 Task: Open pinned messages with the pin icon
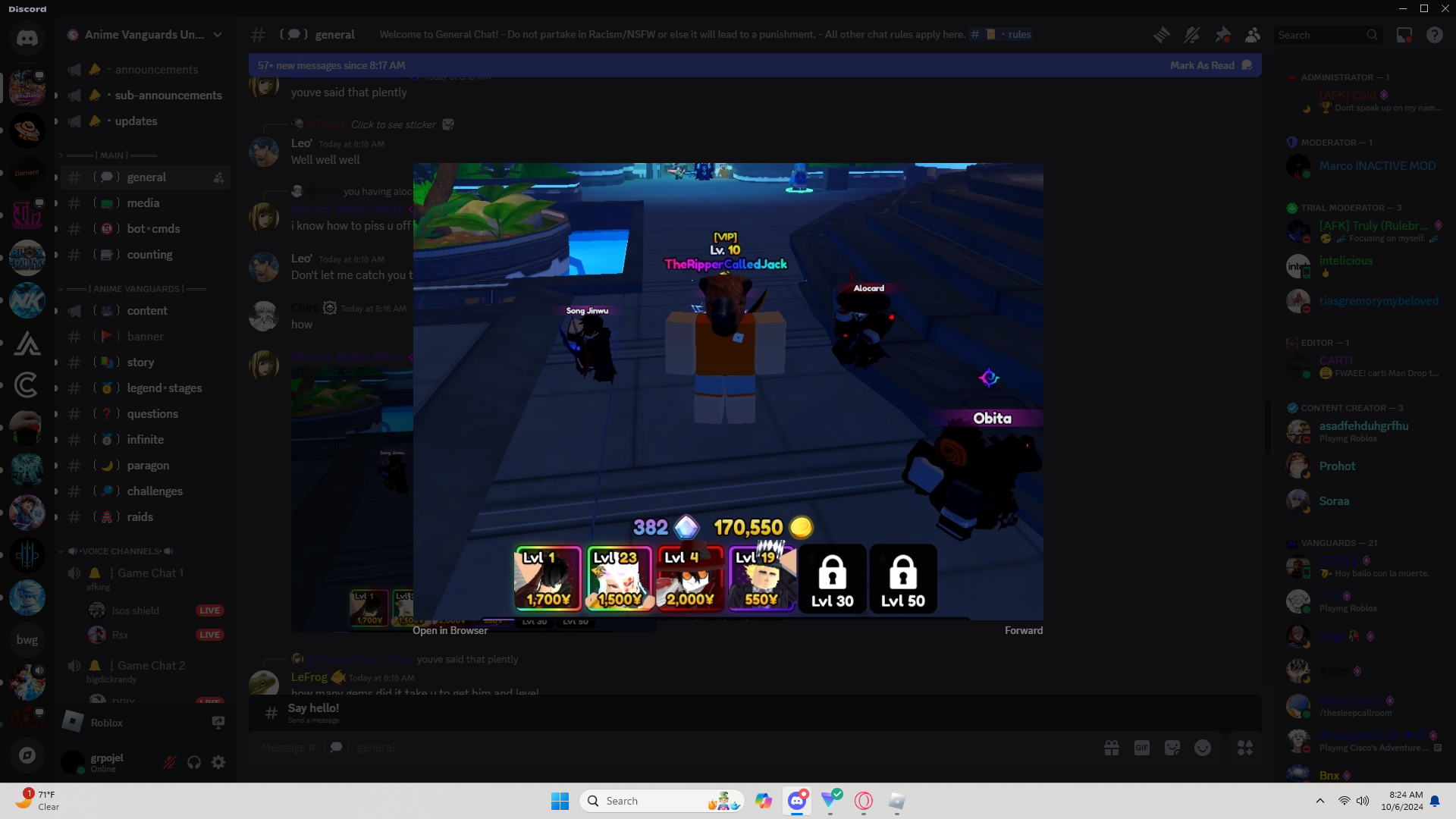(1222, 35)
